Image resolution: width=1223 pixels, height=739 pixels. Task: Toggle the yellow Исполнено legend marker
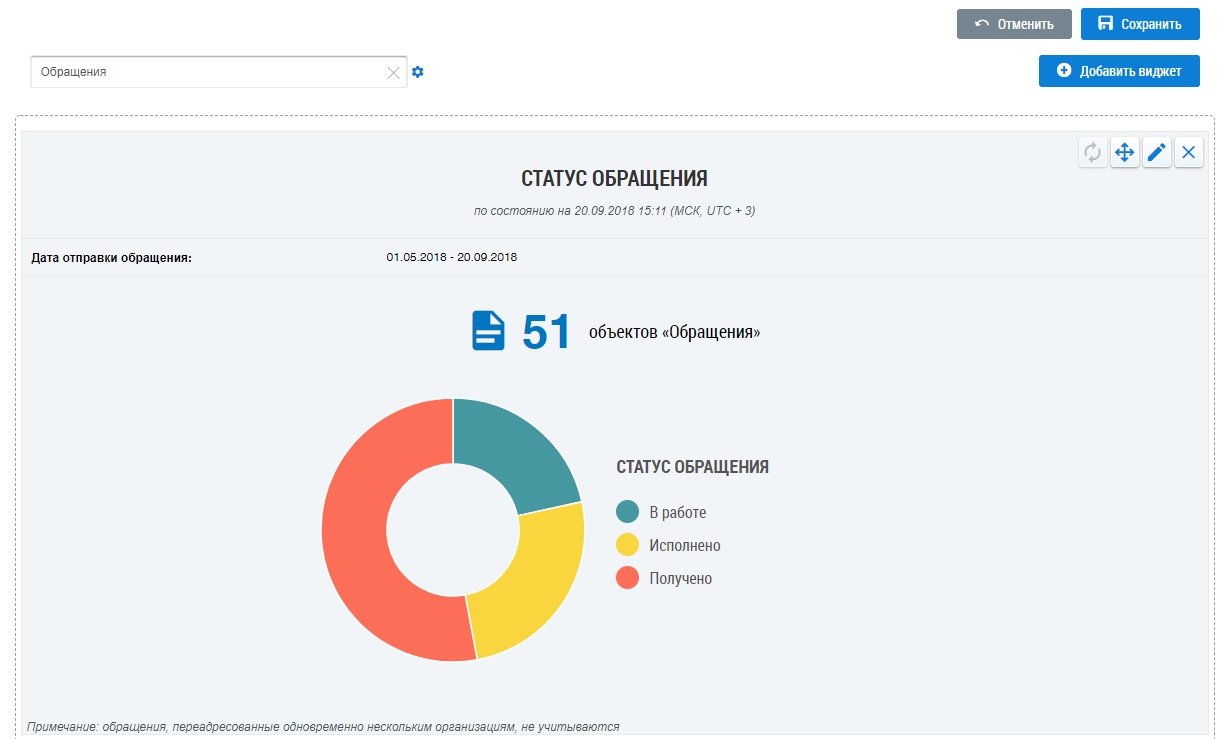[627, 545]
